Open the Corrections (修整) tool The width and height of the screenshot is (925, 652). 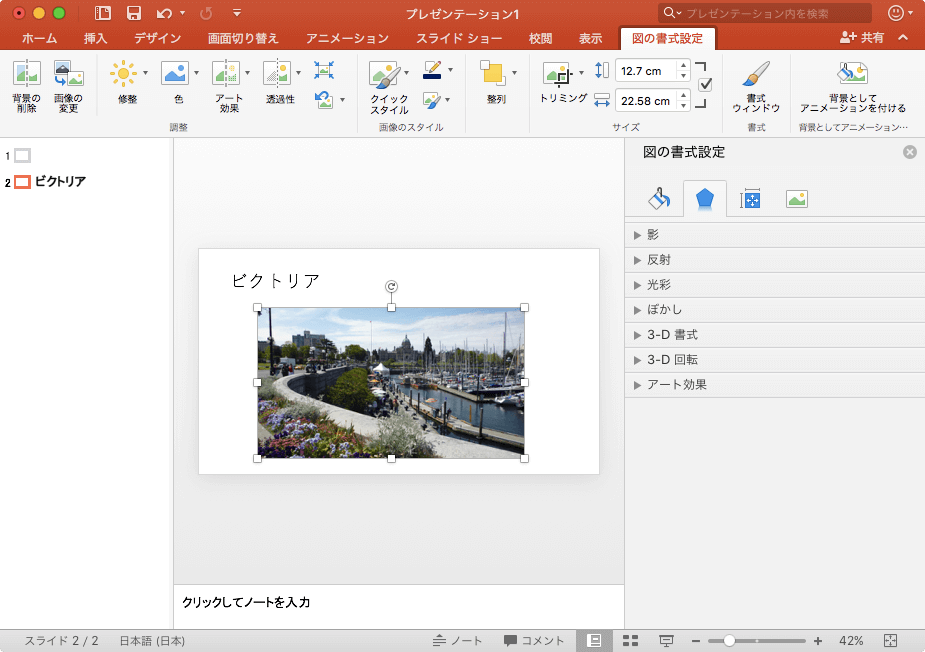pos(123,74)
